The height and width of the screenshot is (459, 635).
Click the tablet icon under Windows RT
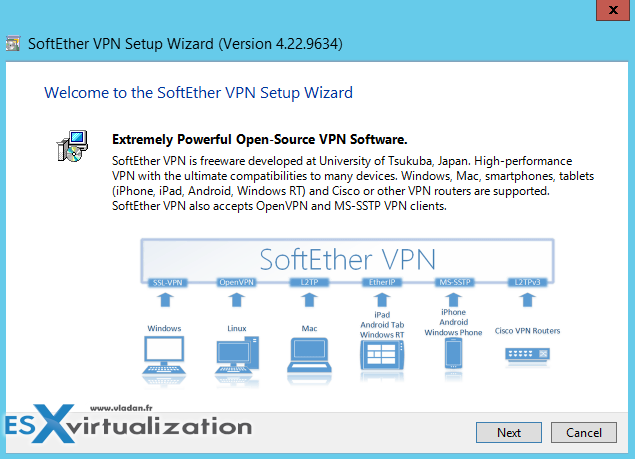click(x=382, y=355)
